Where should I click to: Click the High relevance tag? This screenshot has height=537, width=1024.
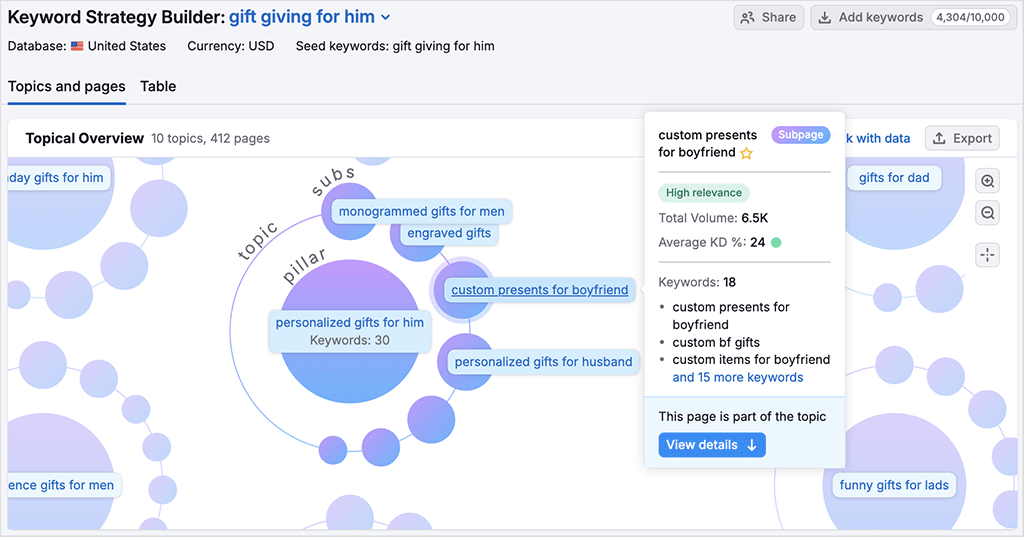pos(703,193)
